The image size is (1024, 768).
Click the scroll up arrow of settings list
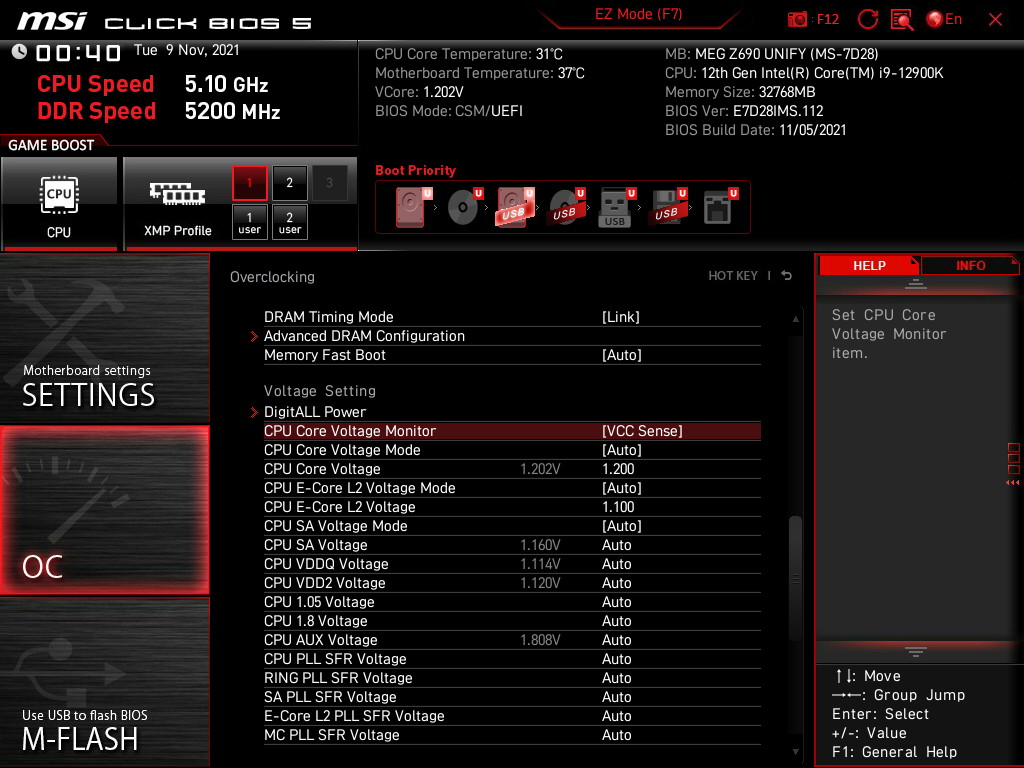(795, 319)
